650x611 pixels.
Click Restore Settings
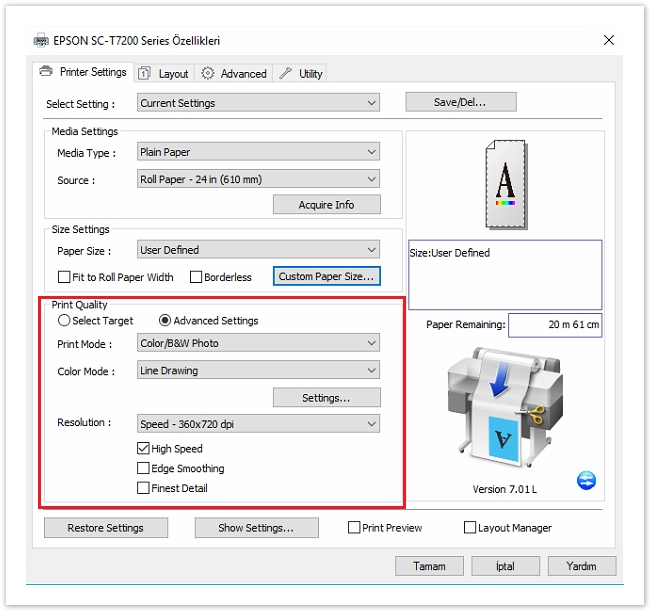coord(106,528)
